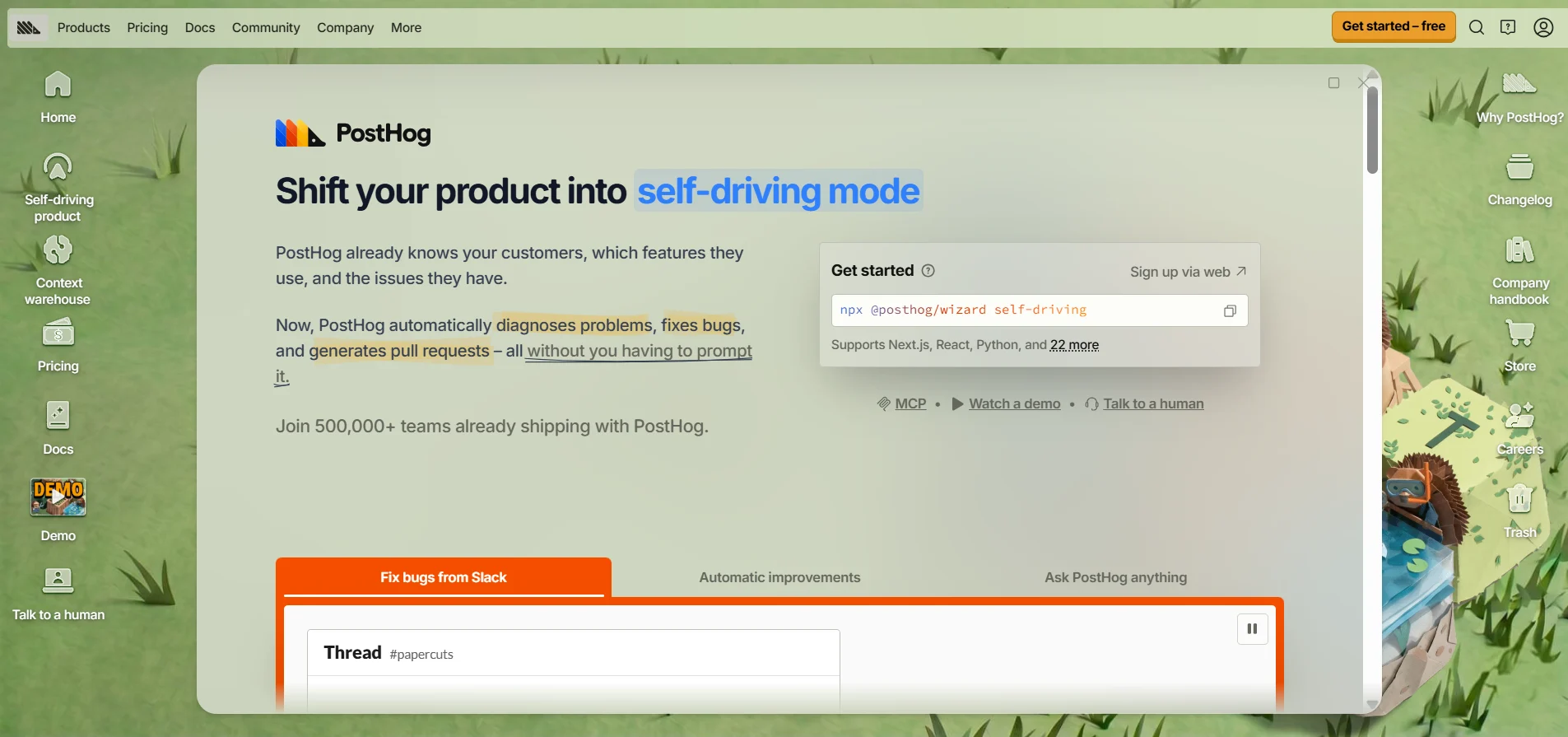Screen dimensions: 1568x737
Task: Click the info icon beside Get started
Action: 928,270
